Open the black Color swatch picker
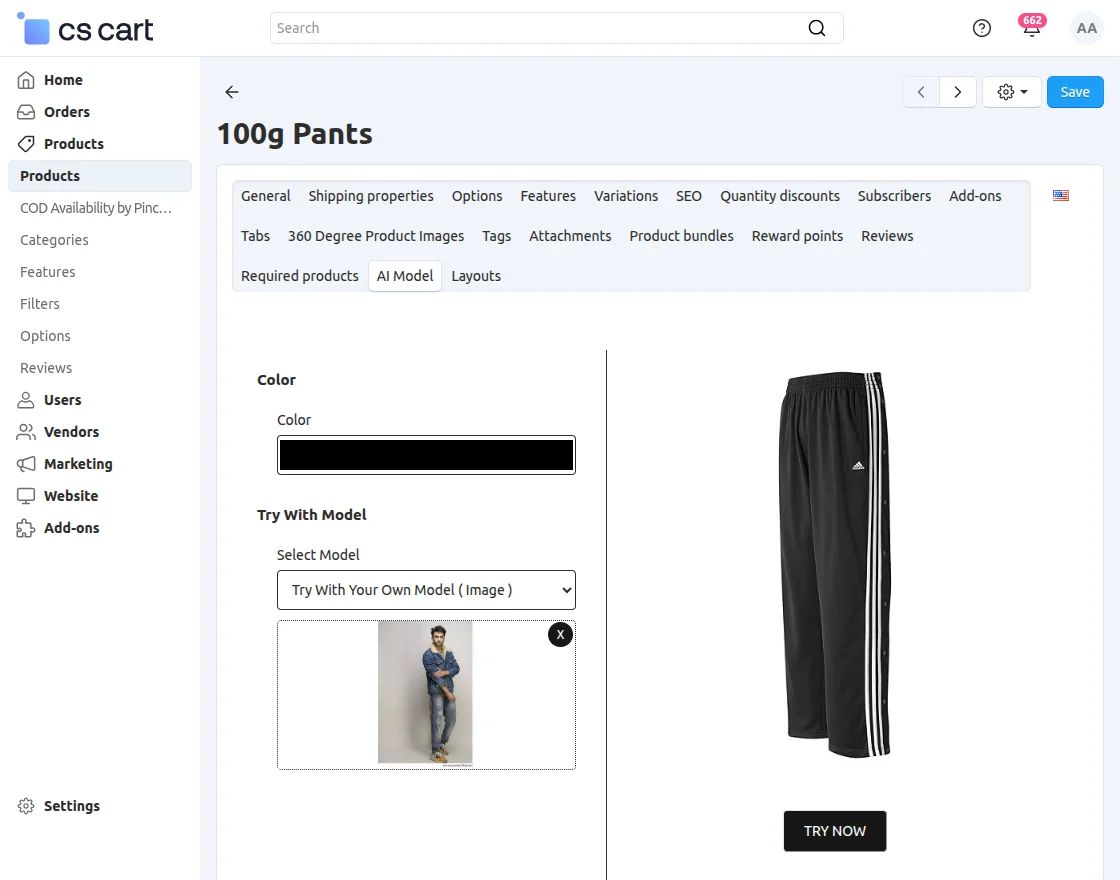This screenshot has width=1120, height=880. coord(426,455)
